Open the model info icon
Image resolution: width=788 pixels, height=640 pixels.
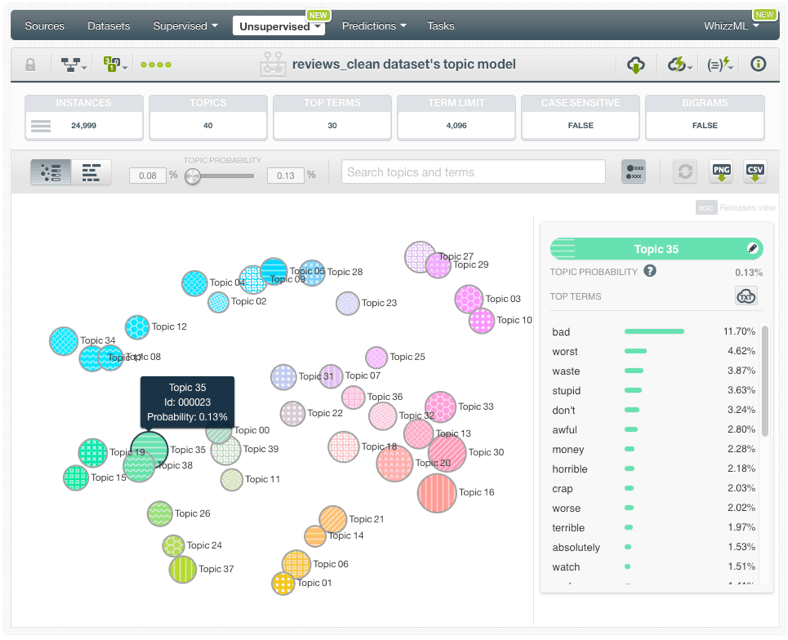tap(758, 65)
